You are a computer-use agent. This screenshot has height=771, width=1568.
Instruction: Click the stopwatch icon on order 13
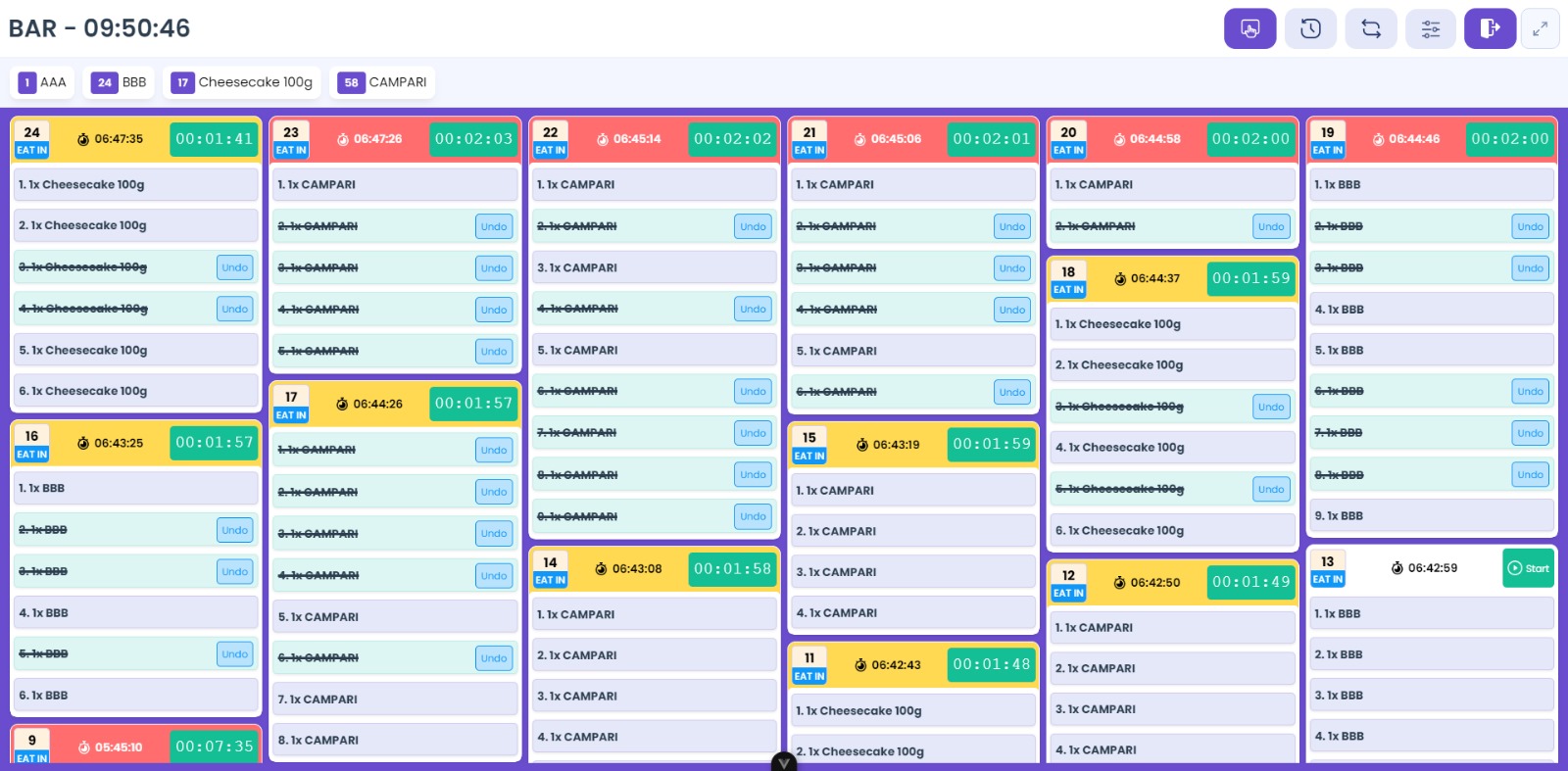pyautogui.click(x=1397, y=568)
